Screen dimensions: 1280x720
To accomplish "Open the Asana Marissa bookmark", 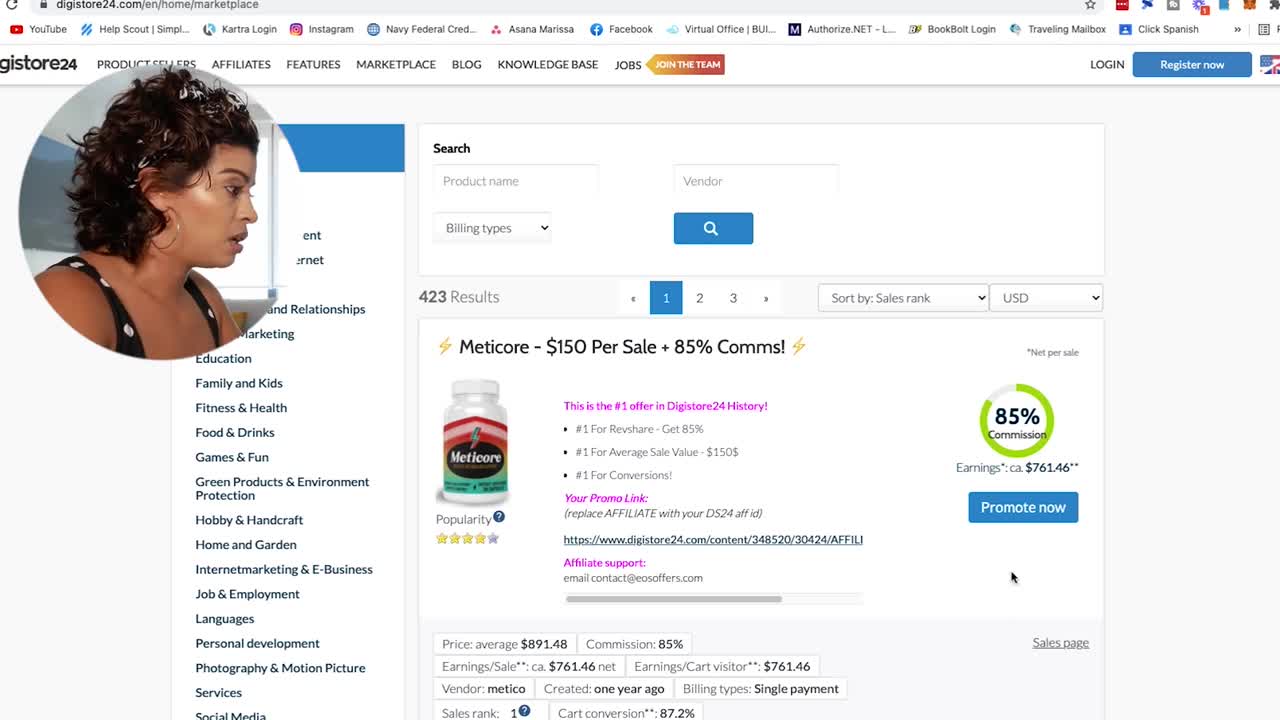I will 531,29.
